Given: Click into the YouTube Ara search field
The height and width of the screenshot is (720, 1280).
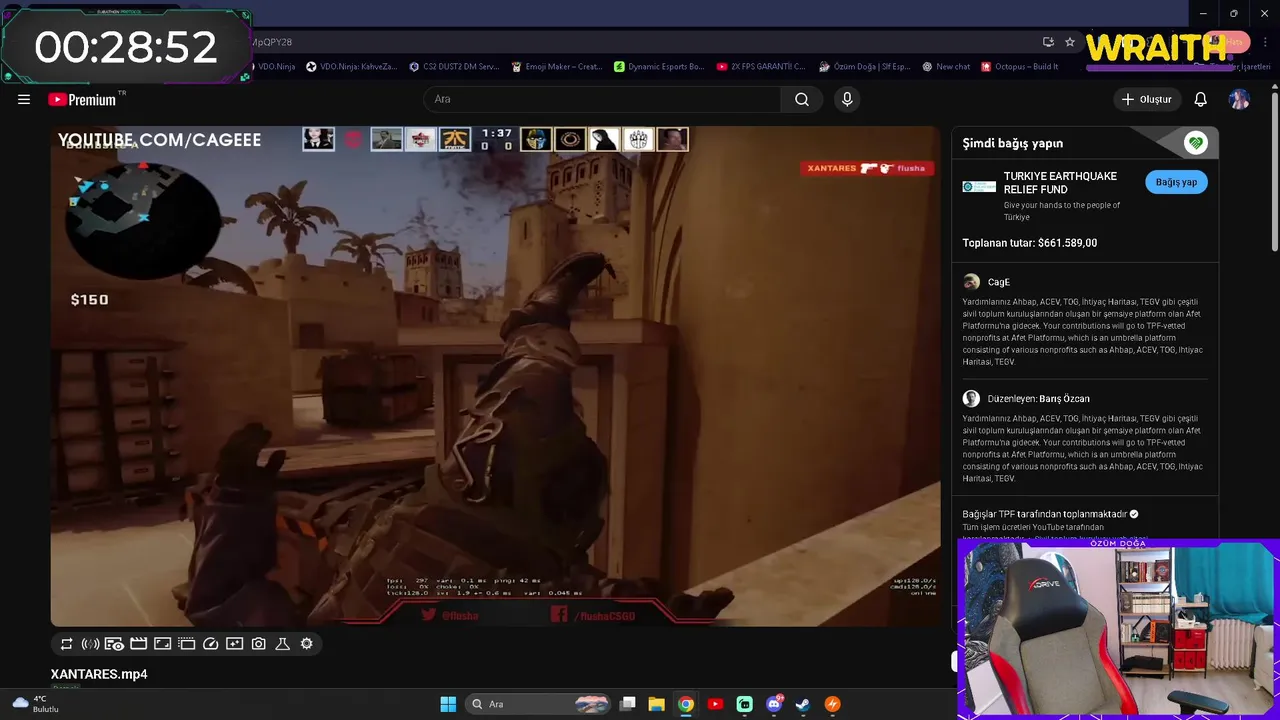Looking at the screenshot, I should tap(602, 99).
